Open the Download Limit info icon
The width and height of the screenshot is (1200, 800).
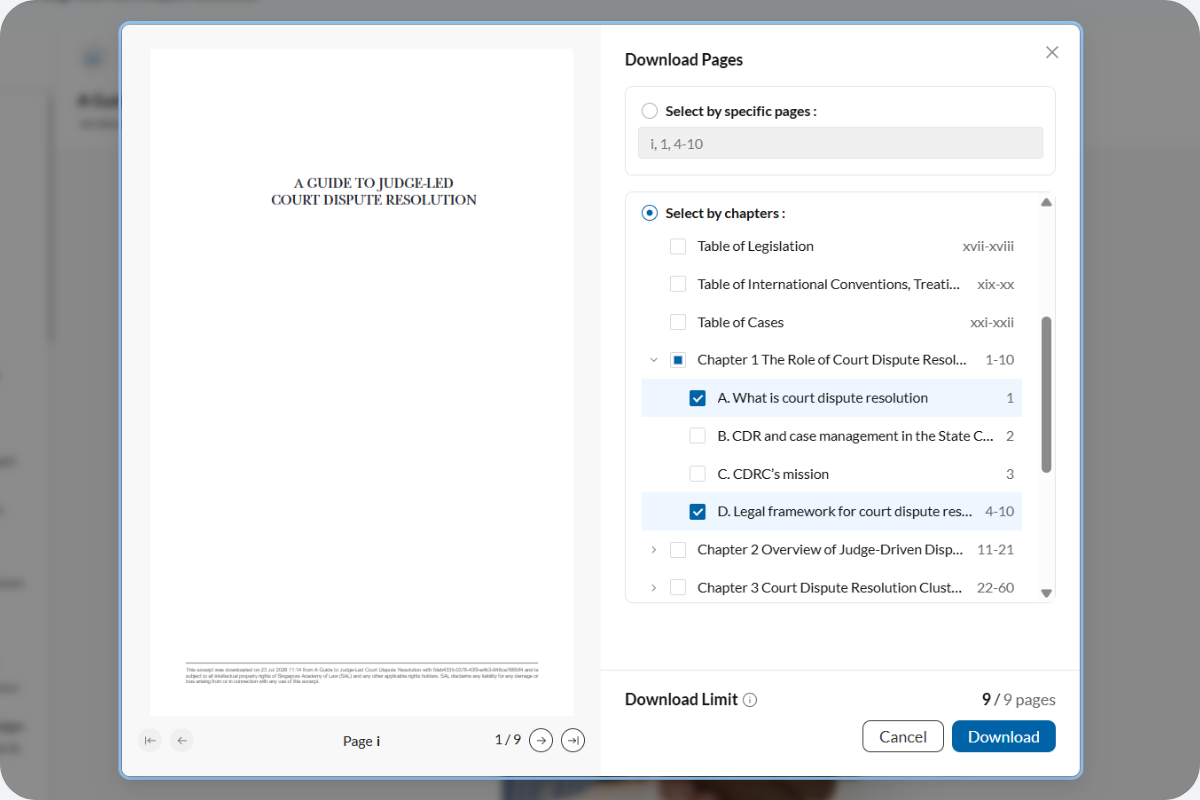click(750, 700)
